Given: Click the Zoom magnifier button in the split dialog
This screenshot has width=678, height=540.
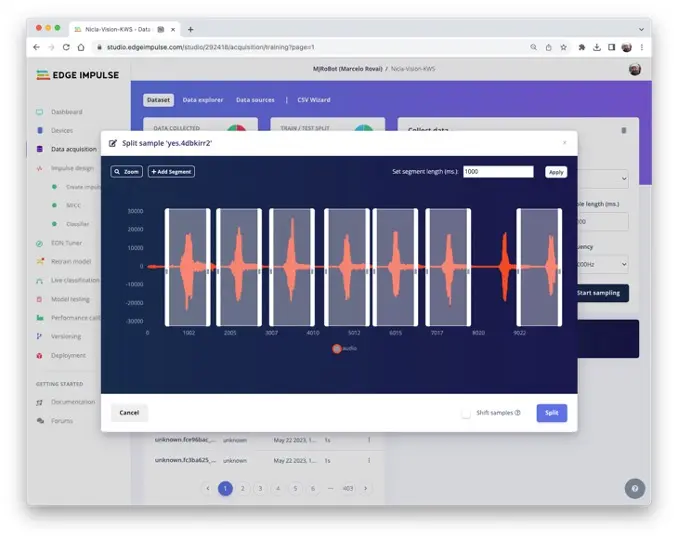Looking at the screenshot, I should (126, 172).
